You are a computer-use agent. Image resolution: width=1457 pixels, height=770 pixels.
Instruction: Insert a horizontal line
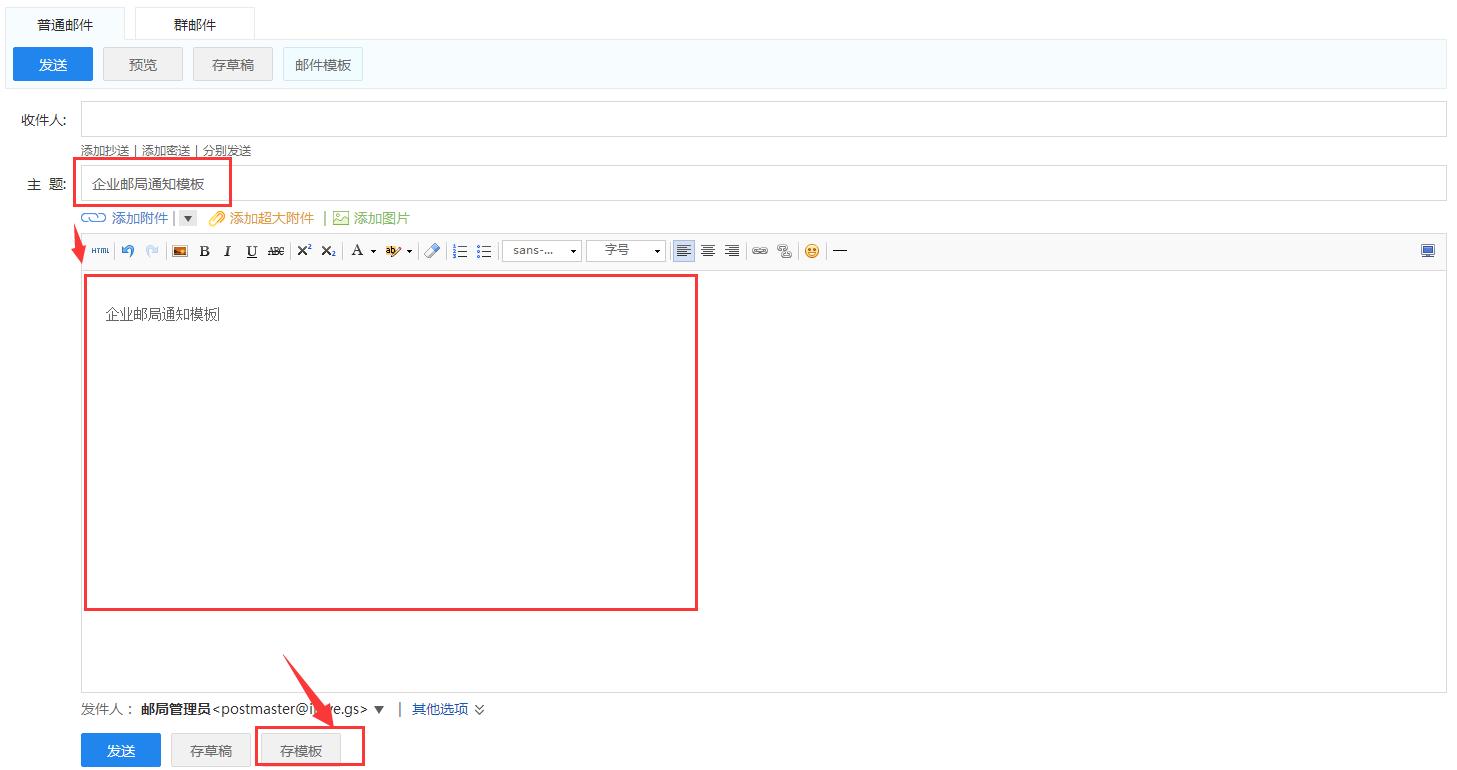point(840,251)
